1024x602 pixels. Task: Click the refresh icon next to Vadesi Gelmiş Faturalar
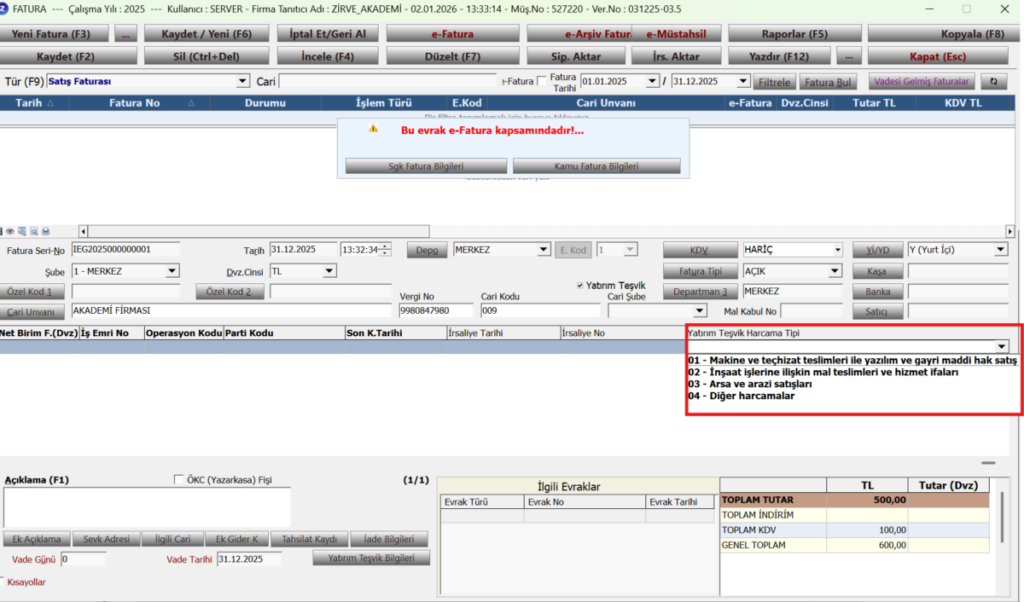993,82
